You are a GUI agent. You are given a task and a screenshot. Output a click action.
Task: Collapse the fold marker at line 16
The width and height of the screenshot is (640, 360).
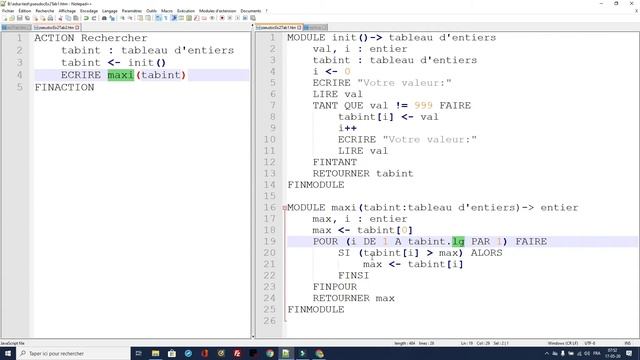click(x=284, y=208)
